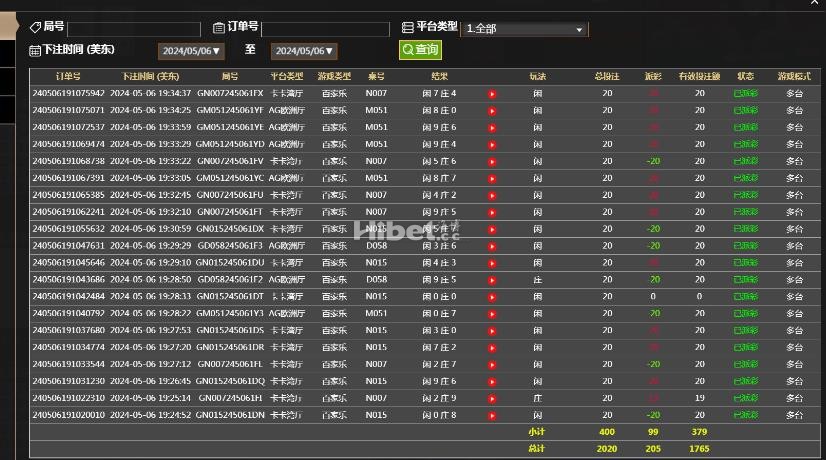Viewport: 826px width, 460px height.
Task: Click the 查询 search button
Action: pyautogui.click(x=420, y=50)
